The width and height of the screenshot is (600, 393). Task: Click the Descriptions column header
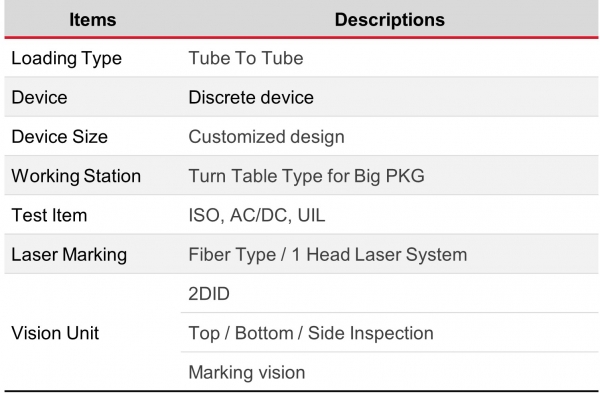click(390, 20)
